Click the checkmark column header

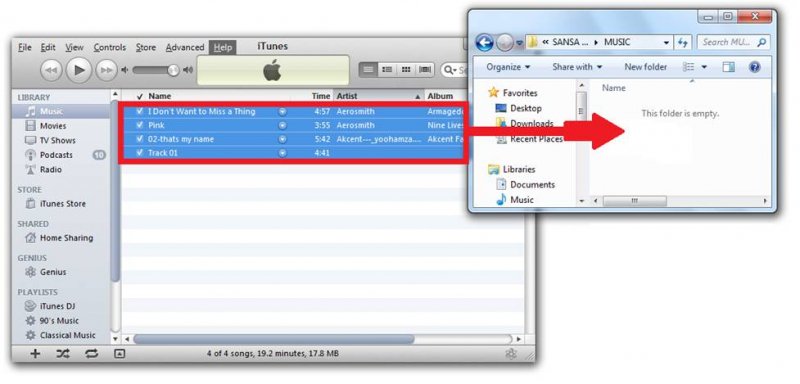[140, 96]
